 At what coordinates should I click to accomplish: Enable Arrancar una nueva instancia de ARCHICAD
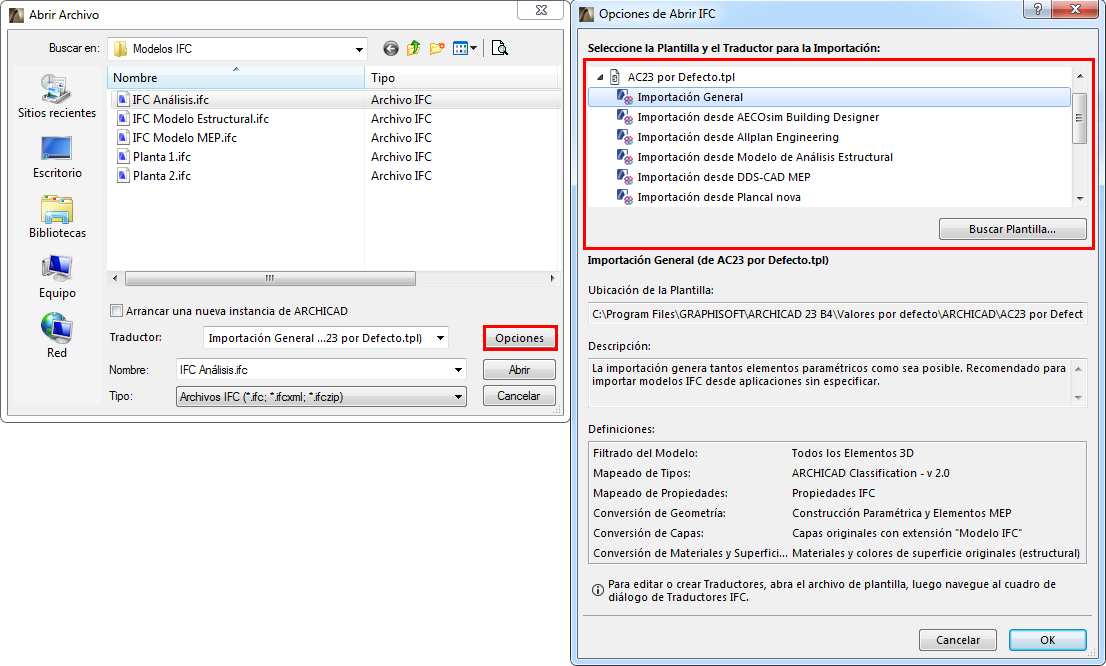(x=116, y=310)
